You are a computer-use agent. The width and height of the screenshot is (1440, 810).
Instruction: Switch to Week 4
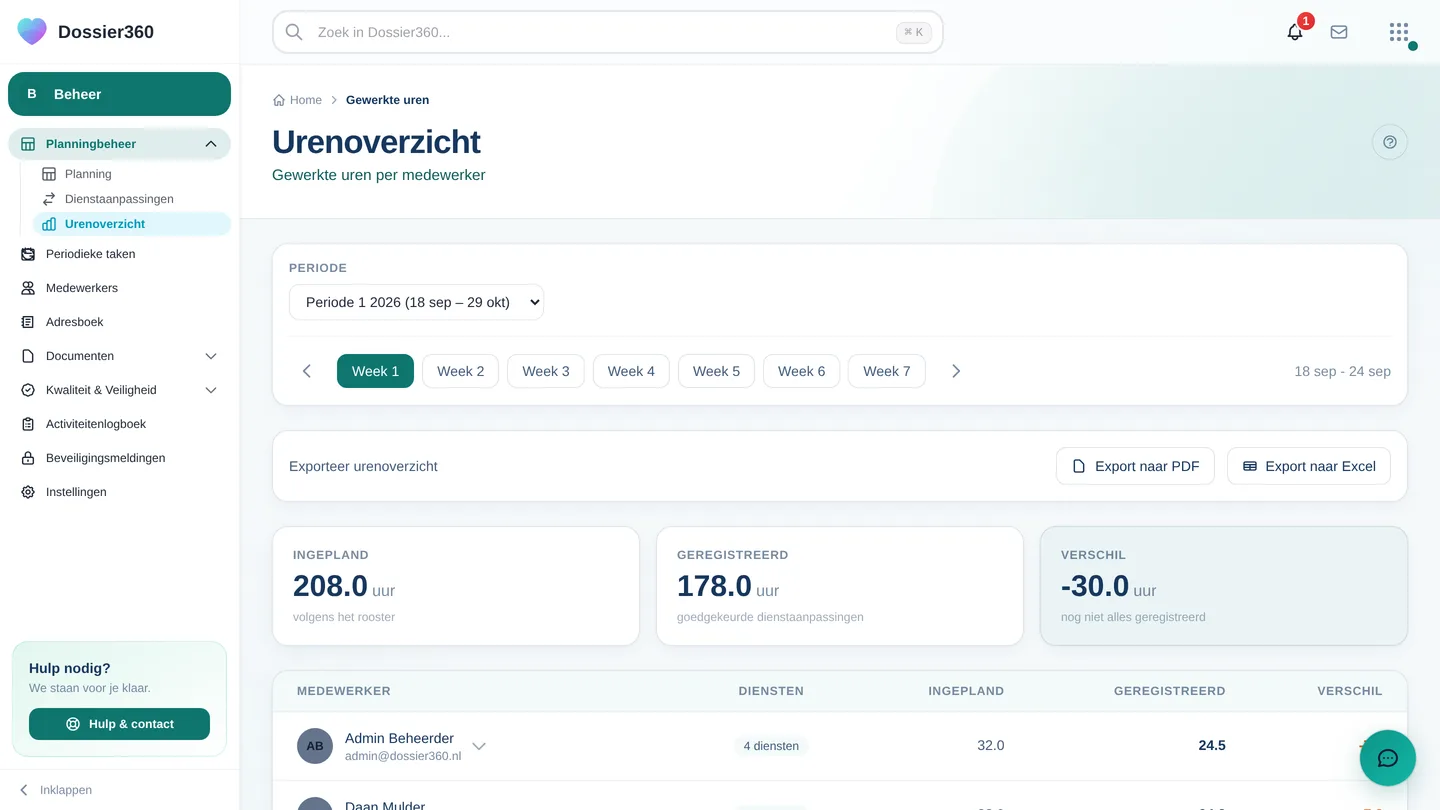pos(631,371)
